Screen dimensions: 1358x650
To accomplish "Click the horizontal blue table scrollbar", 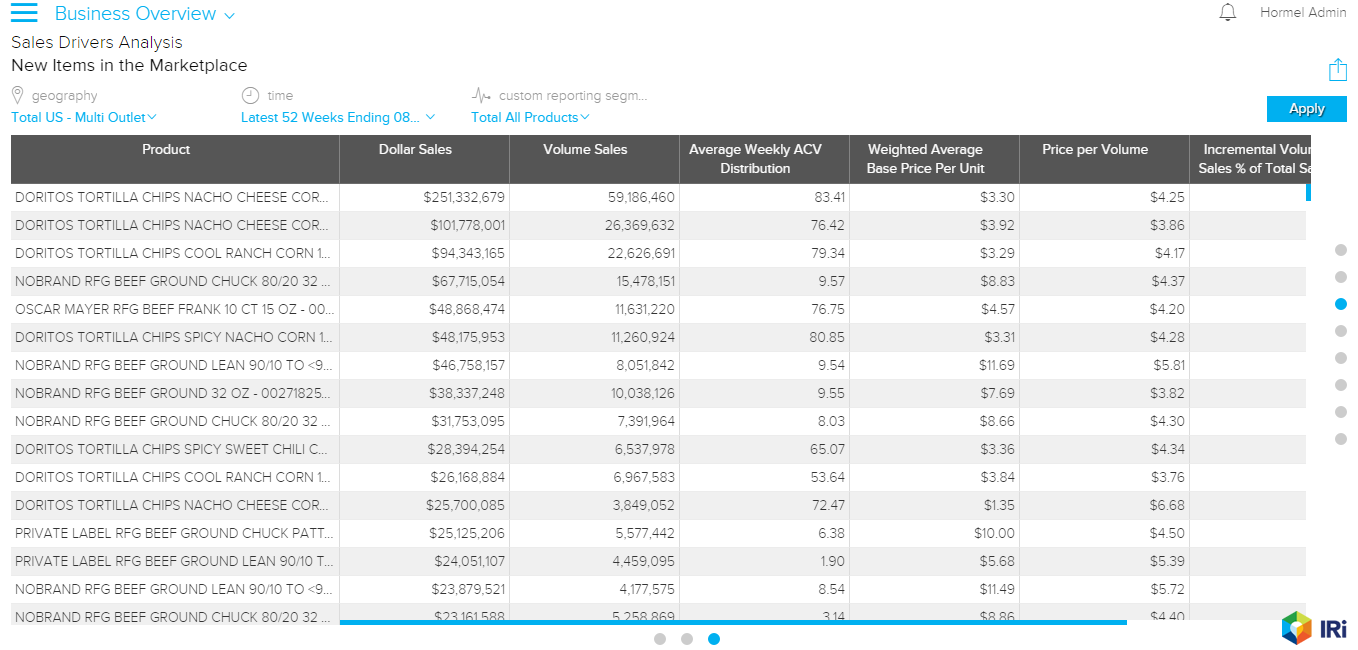I will (x=732, y=622).
